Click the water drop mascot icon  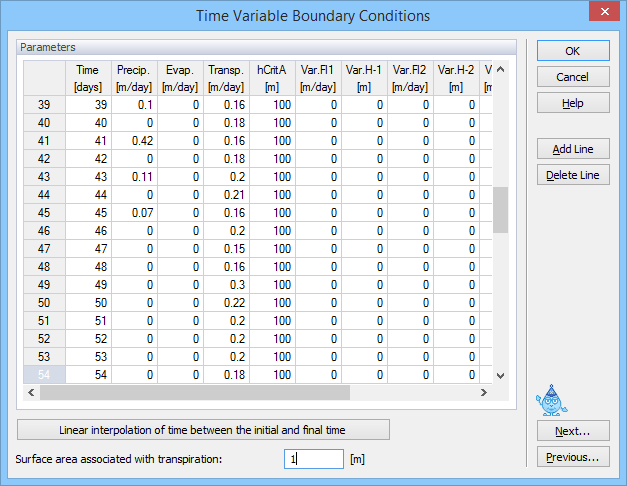pos(551,401)
